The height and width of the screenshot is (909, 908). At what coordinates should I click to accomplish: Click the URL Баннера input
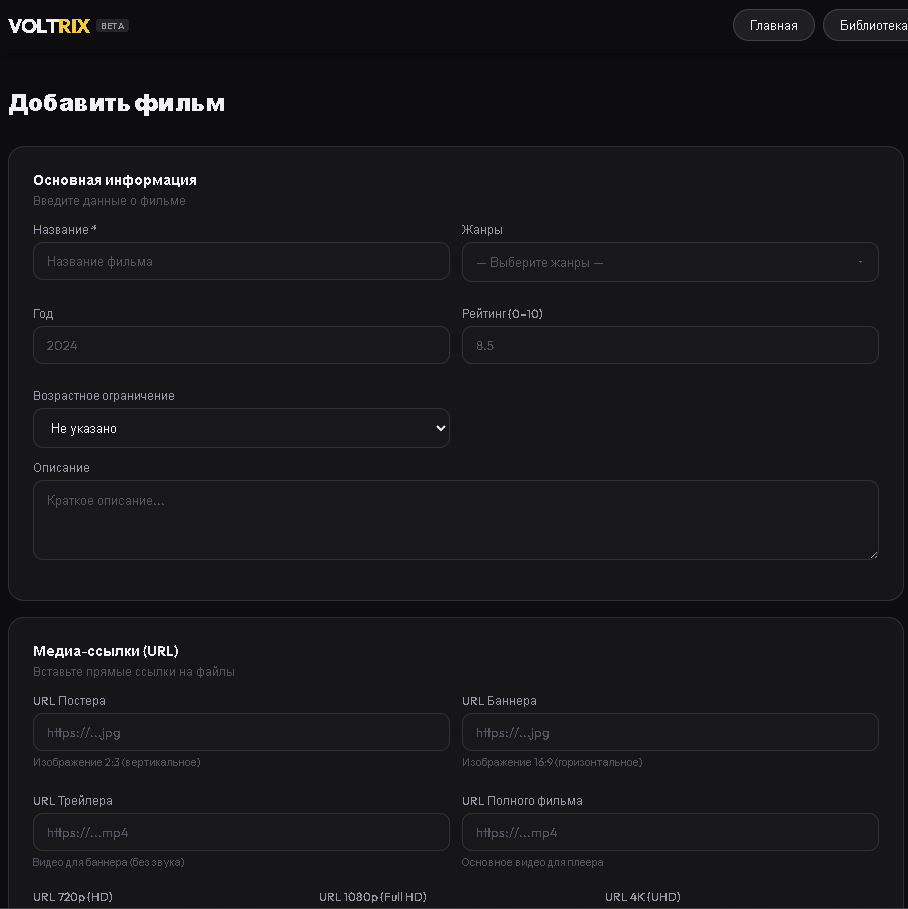click(670, 733)
